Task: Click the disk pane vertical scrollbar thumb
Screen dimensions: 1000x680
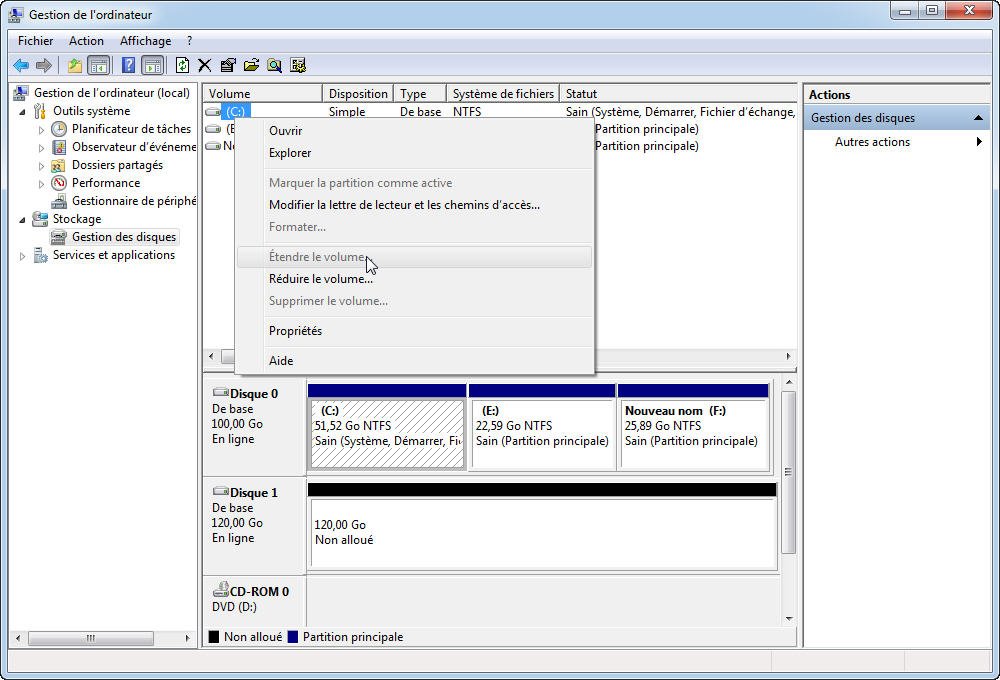Action: [788, 472]
